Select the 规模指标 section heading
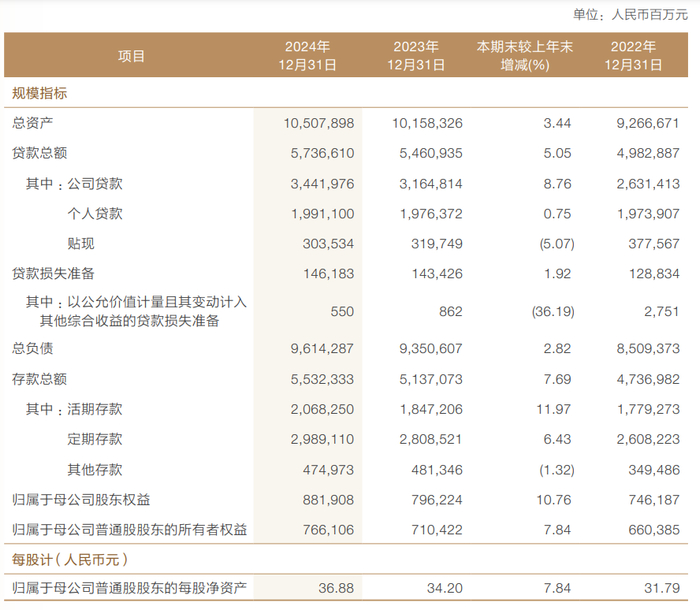Viewport: 700px width, 610px height. [x=39, y=93]
